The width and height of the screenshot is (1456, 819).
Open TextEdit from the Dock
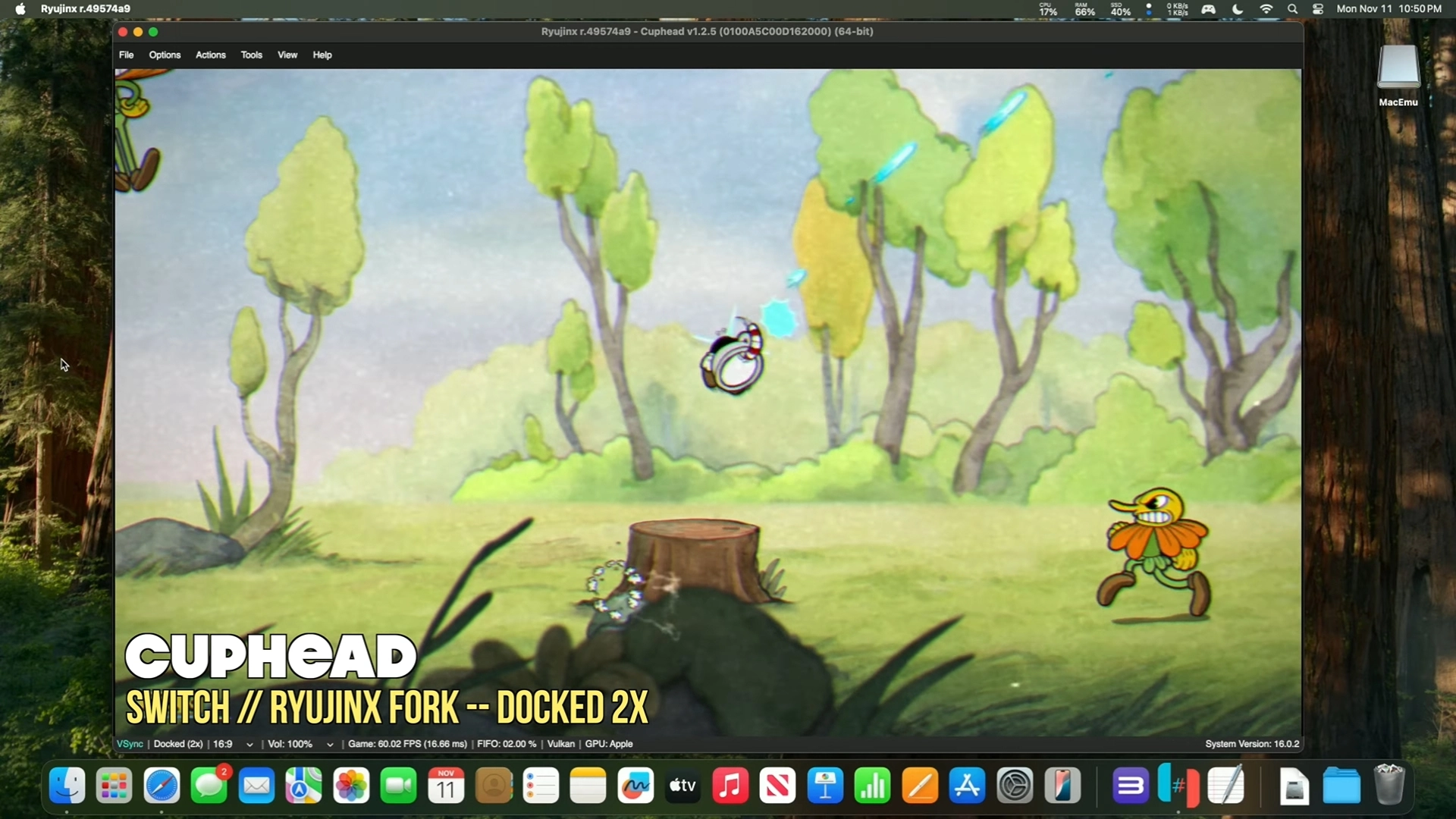pos(1225,786)
